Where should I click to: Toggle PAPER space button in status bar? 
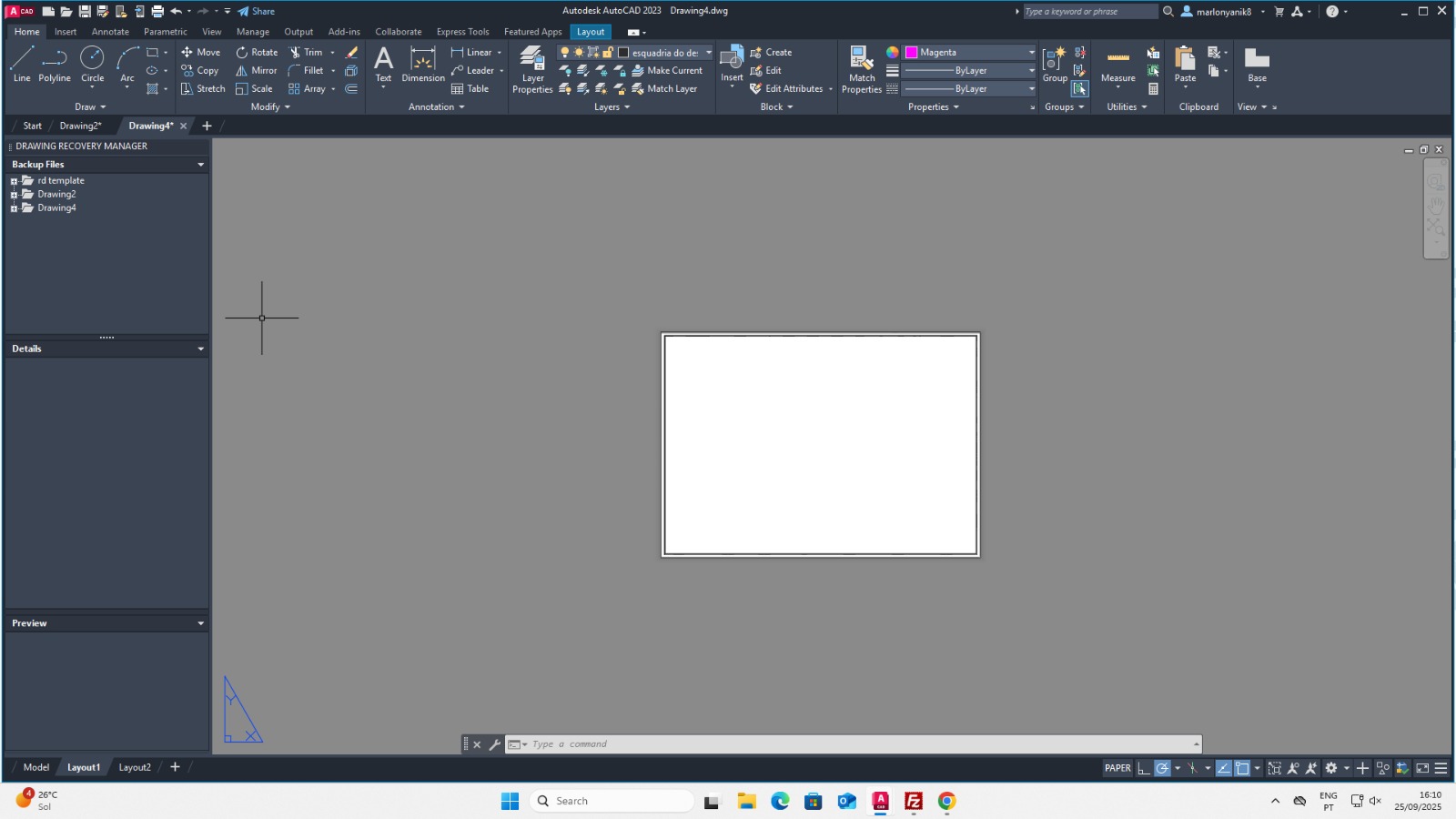(x=1117, y=768)
